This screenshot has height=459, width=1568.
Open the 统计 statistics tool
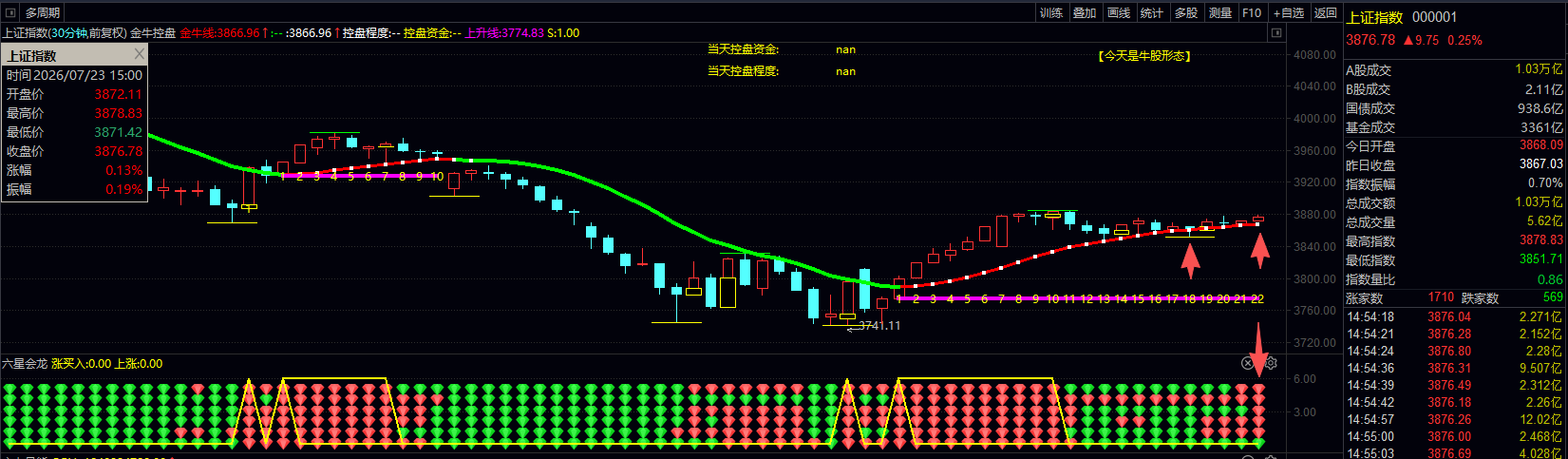click(x=1152, y=12)
